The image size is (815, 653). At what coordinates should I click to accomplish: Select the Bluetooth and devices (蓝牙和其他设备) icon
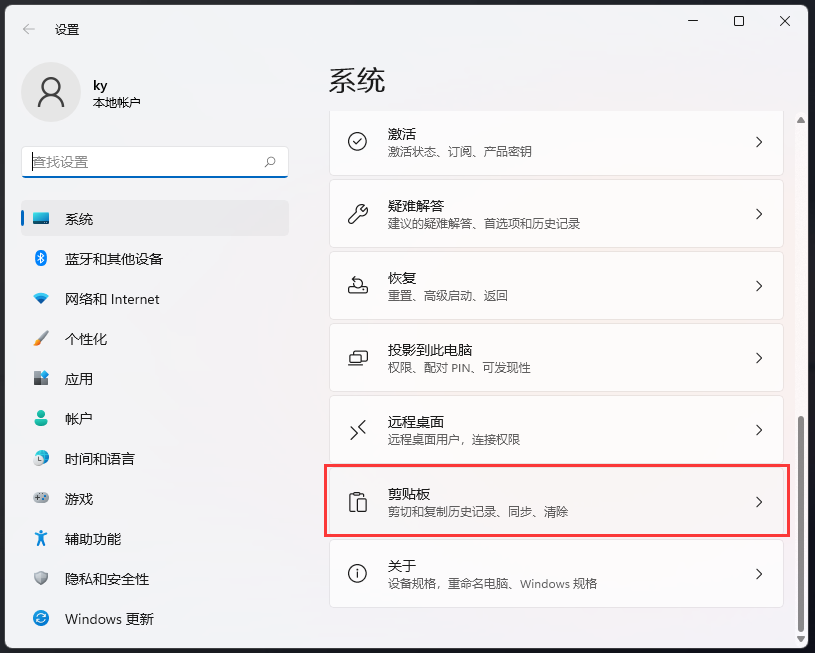coord(40,258)
